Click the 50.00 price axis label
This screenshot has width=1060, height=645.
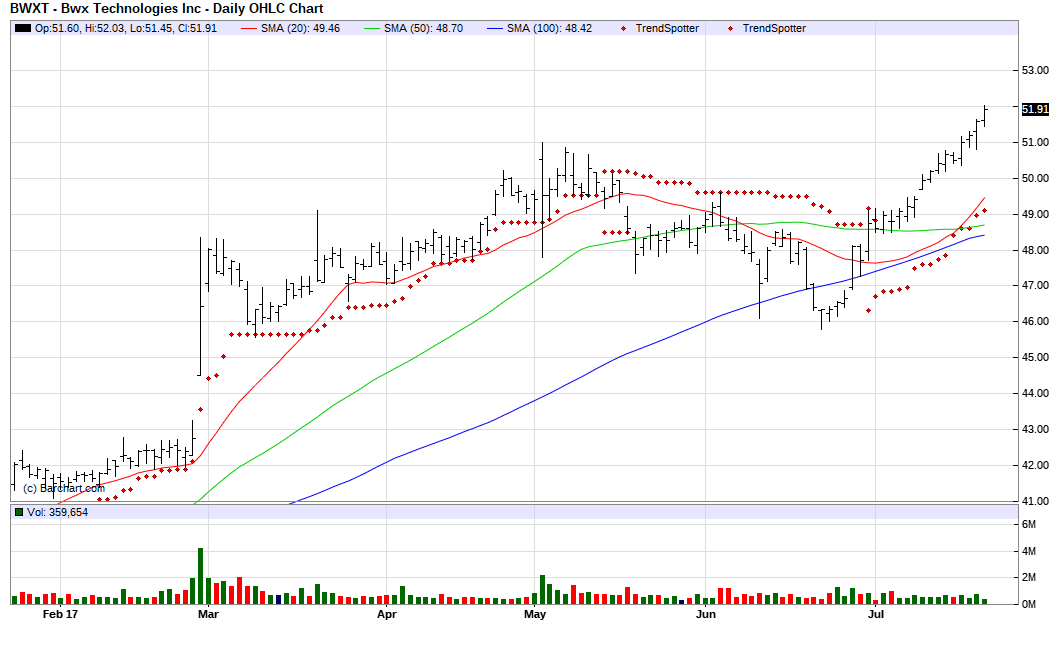tap(1035, 178)
